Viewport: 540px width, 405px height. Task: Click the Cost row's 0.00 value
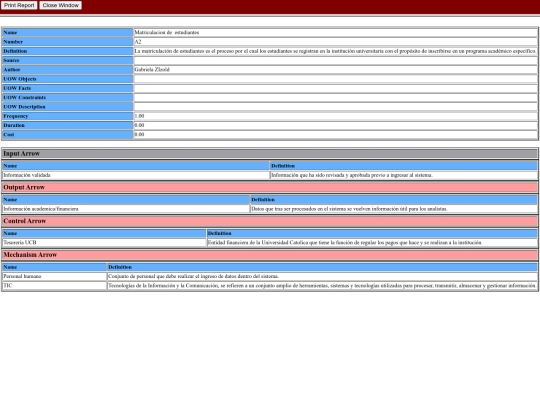(x=139, y=135)
